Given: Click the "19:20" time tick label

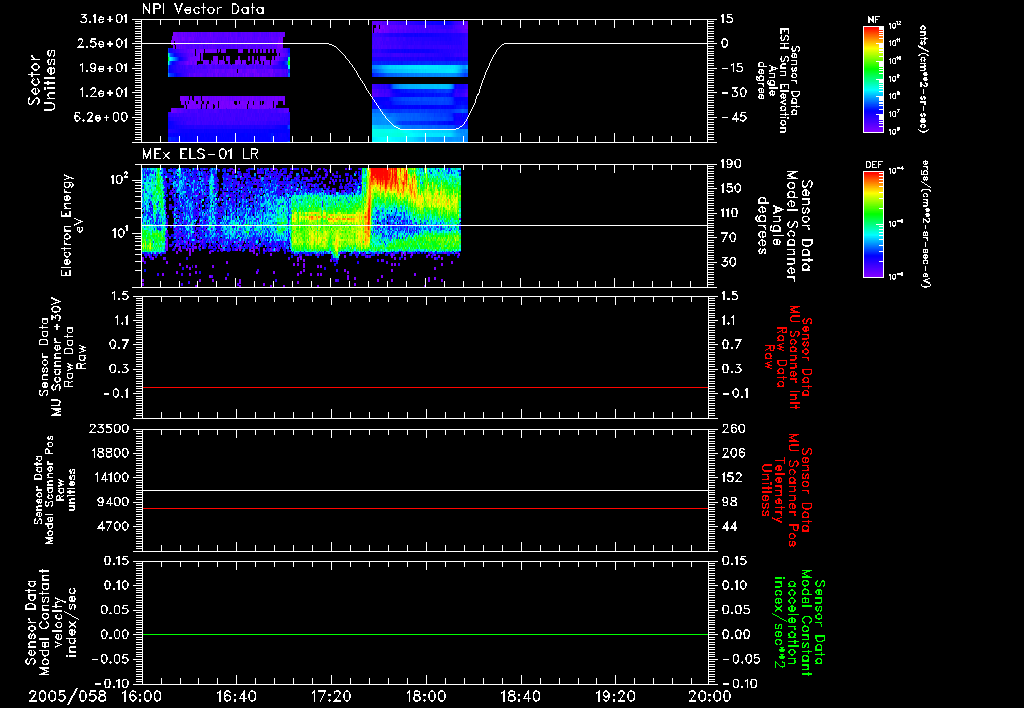Looking at the screenshot, I should pyautogui.click(x=615, y=696).
